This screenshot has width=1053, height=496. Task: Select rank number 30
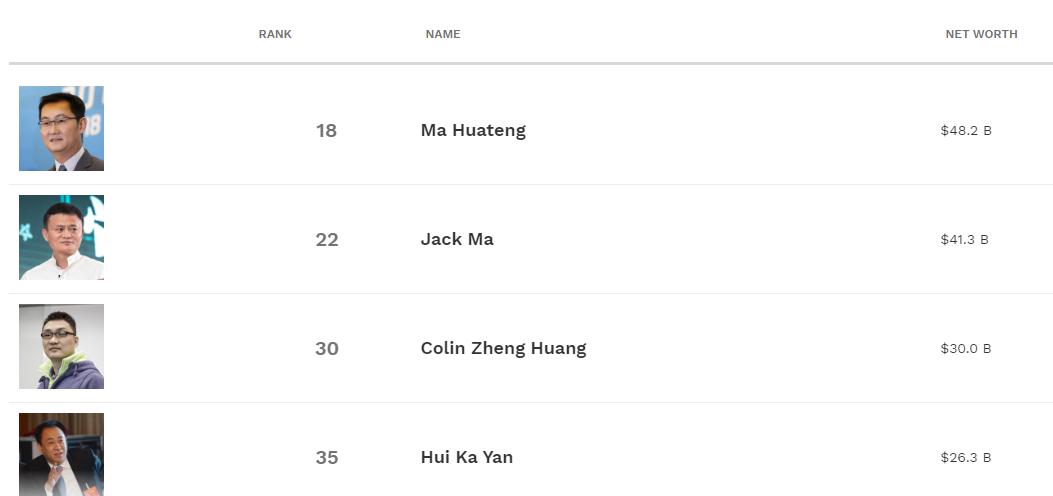[x=326, y=348]
